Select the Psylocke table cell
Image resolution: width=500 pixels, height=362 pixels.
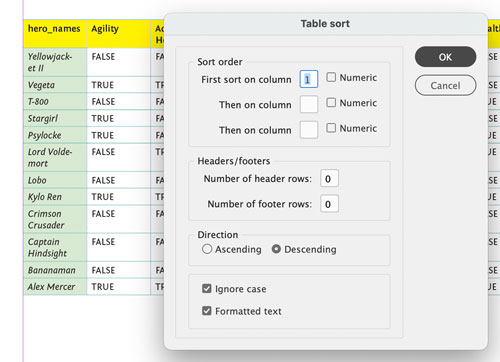55,135
